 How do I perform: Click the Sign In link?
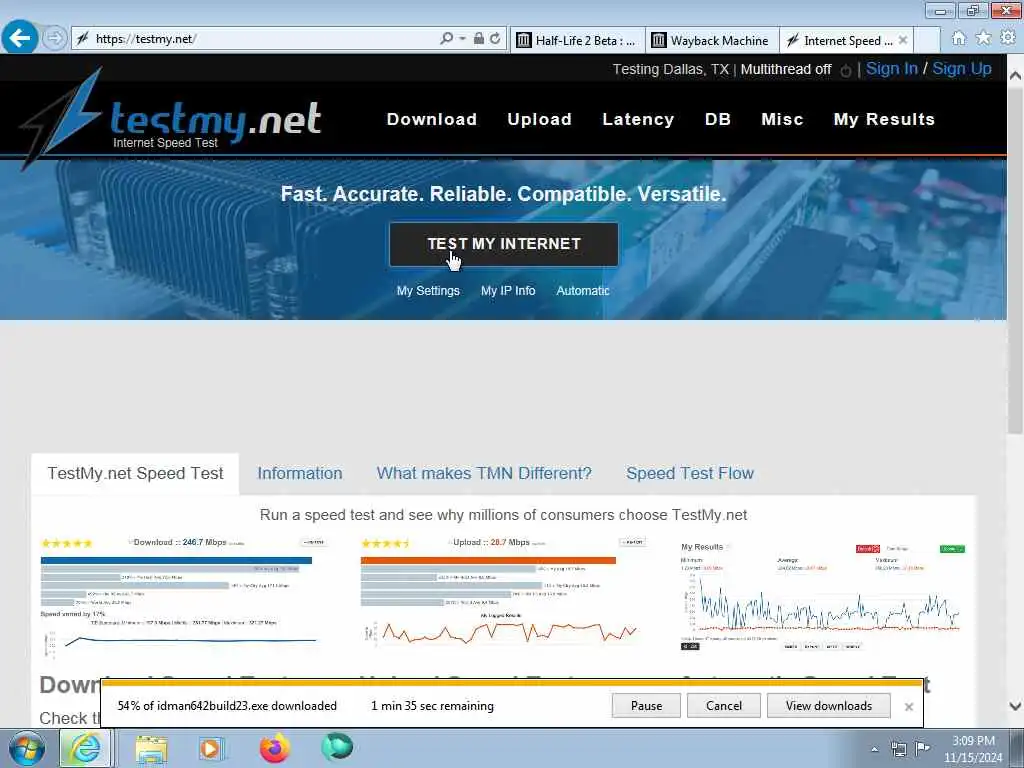(x=891, y=69)
